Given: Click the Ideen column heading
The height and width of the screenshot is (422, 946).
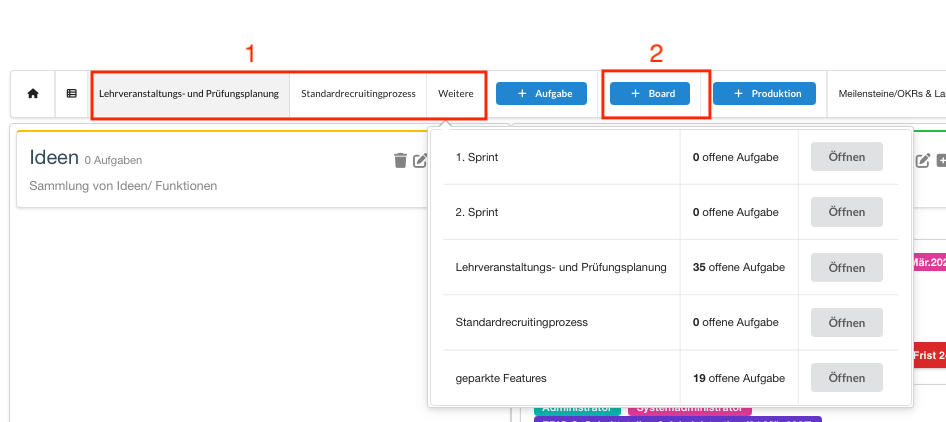Looking at the screenshot, I should point(54,158).
